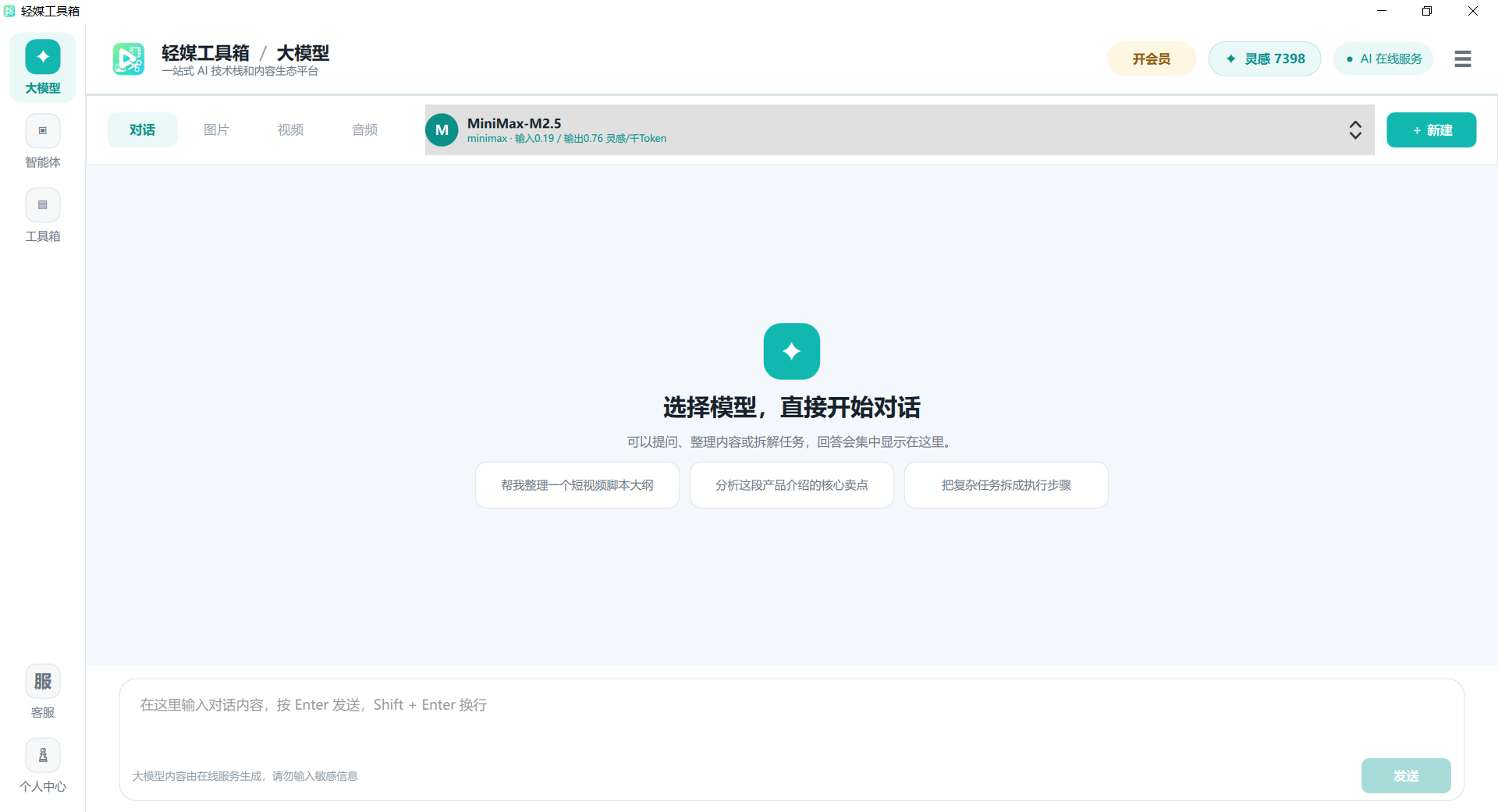Click the heading 选择模型，直接开始对话
1498x812 pixels.
(x=792, y=407)
